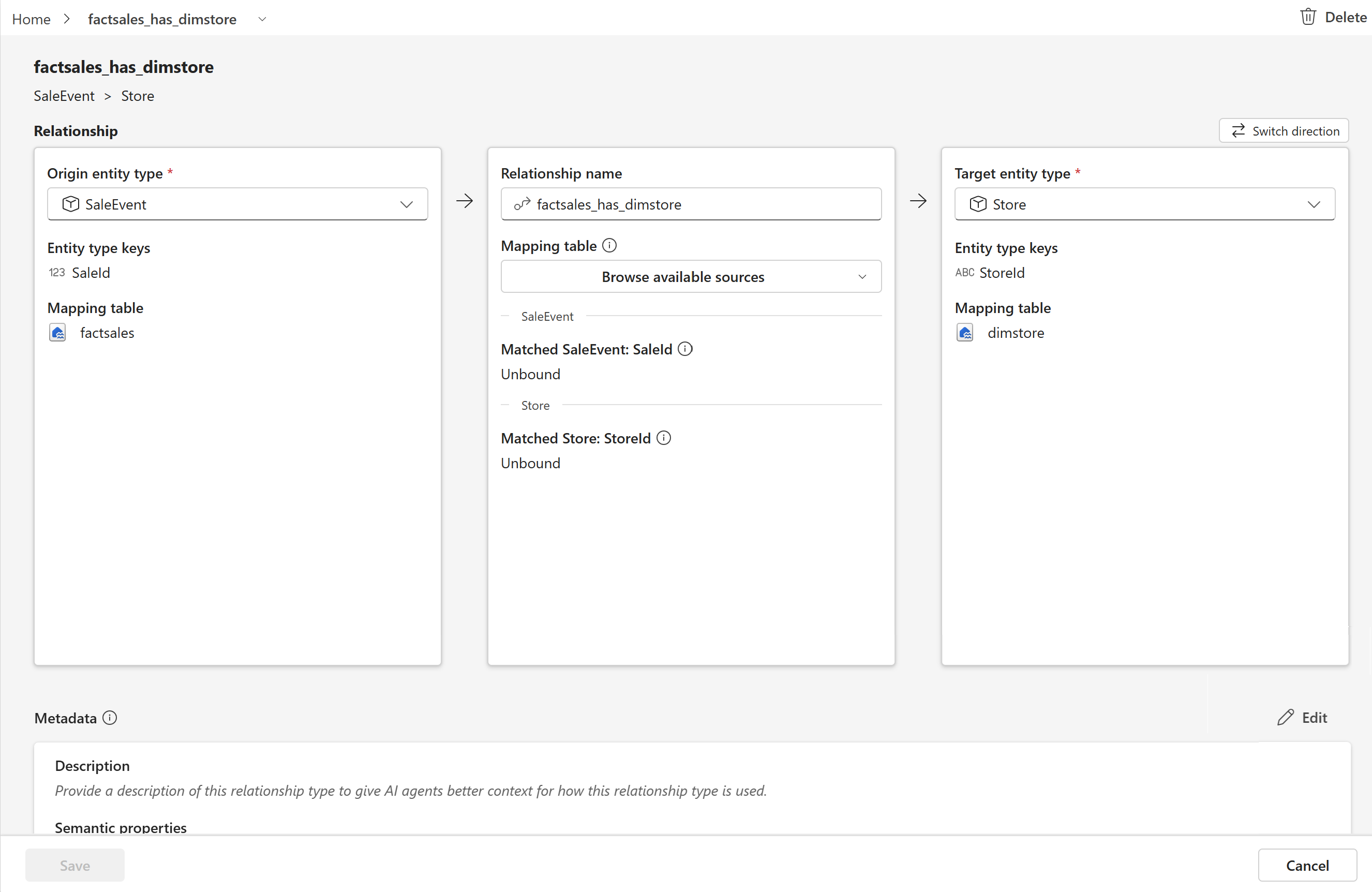This screenshot has height=892, width=1372.
Task: Click Unbound value under Matched Store
Action: tap(530, 463)
